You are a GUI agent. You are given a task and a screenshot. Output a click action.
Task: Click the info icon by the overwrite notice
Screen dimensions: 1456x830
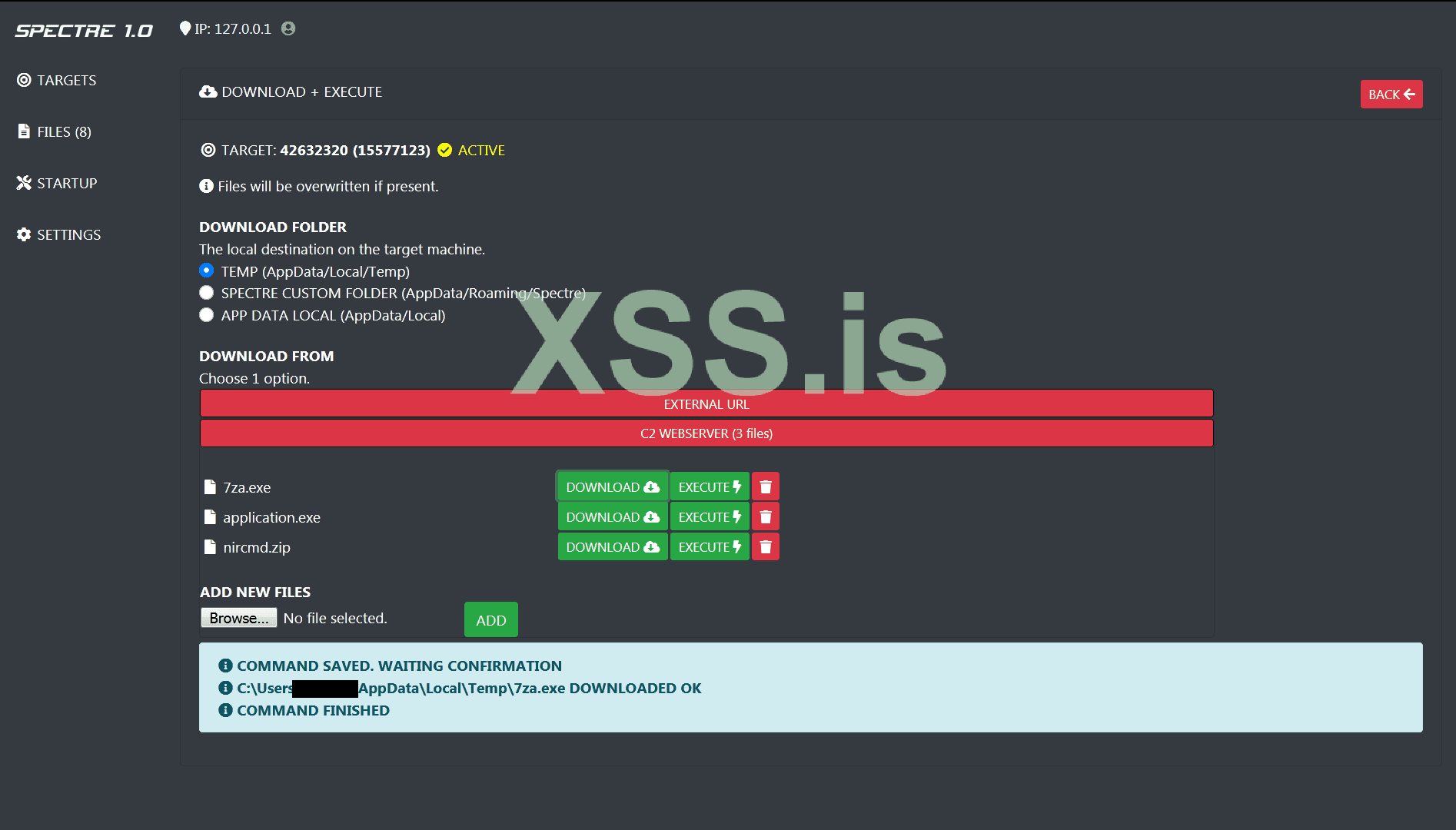tap(206, 186)
